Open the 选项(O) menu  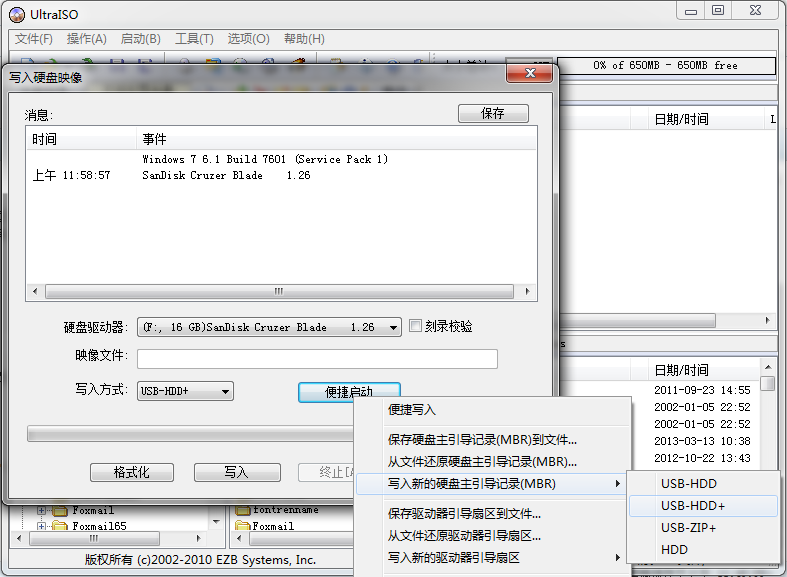point(248,39)
